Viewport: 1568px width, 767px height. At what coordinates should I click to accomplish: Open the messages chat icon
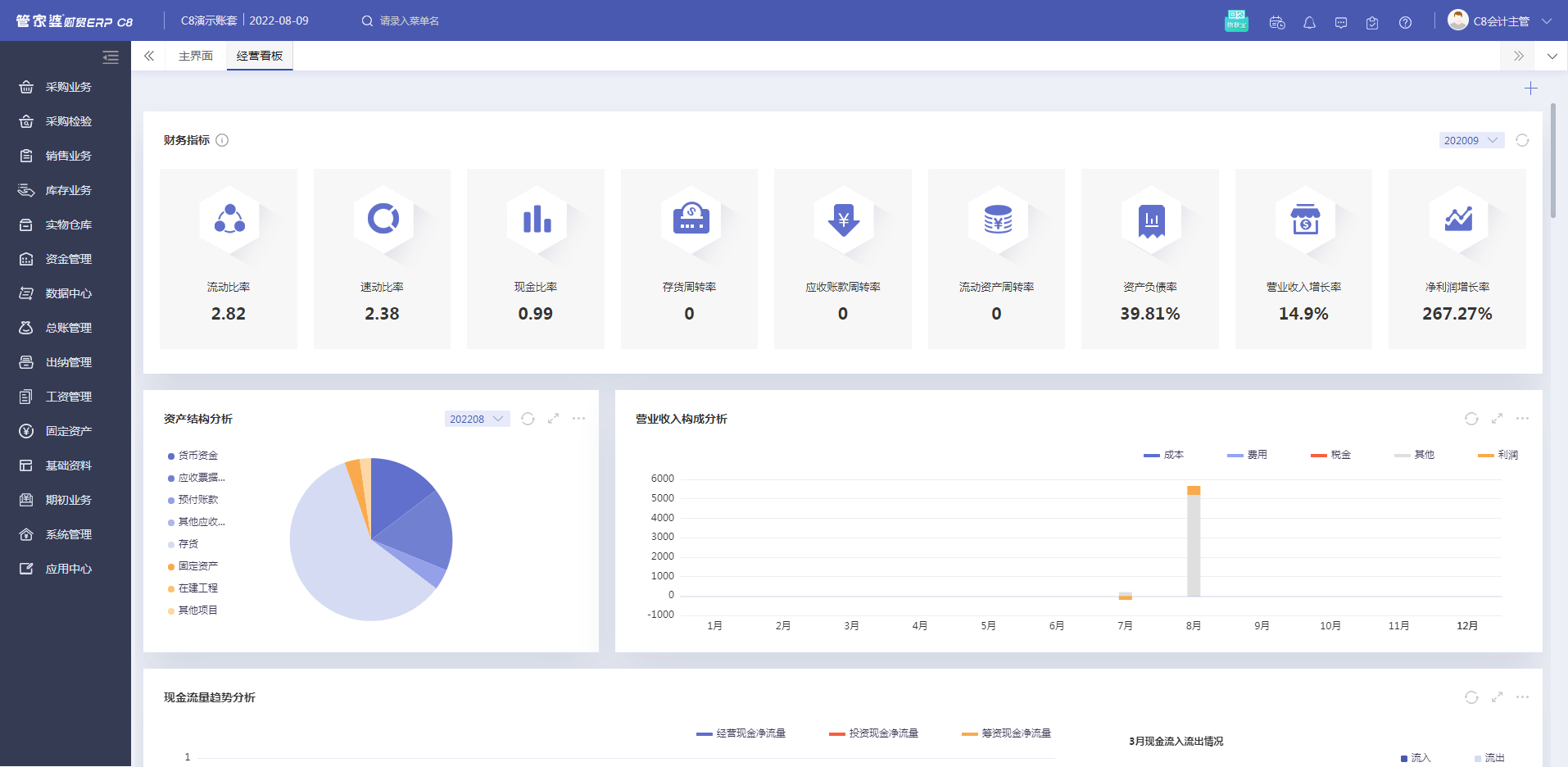(x=1341, y=23)
